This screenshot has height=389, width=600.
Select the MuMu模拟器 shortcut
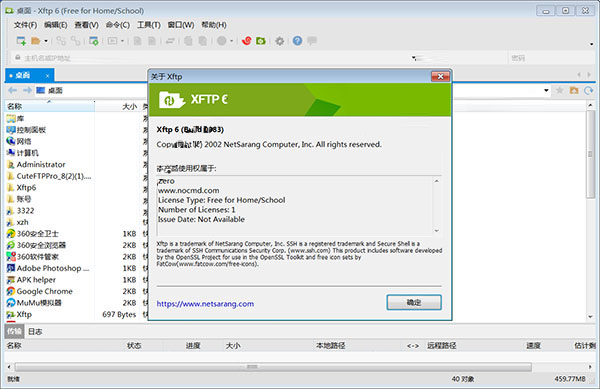click(x=34, y=303)
